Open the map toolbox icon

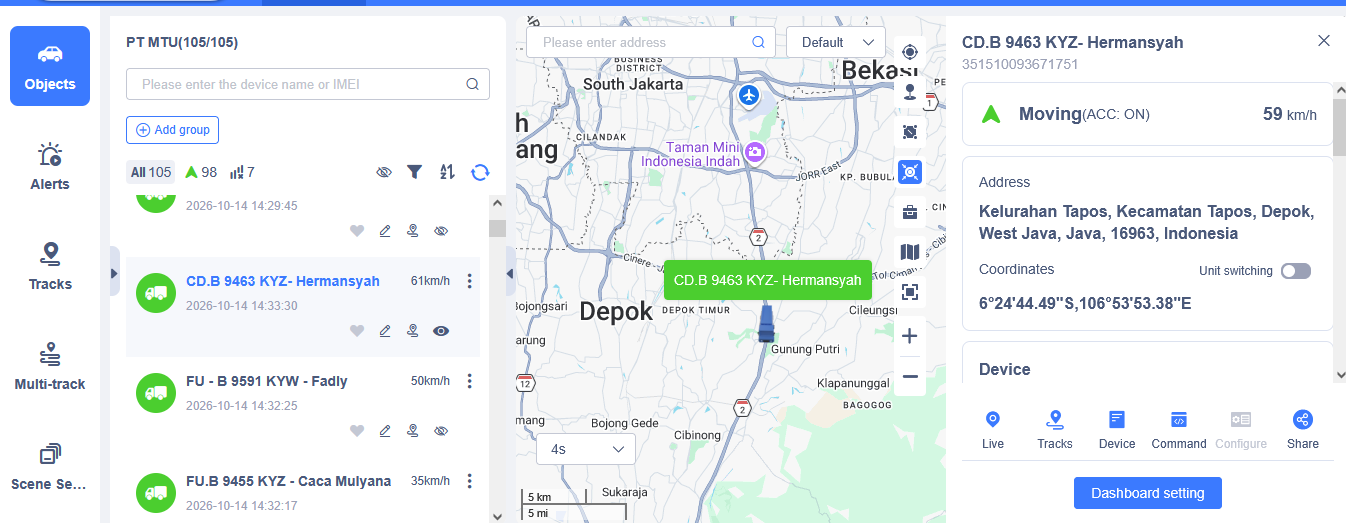pos(909,212)
